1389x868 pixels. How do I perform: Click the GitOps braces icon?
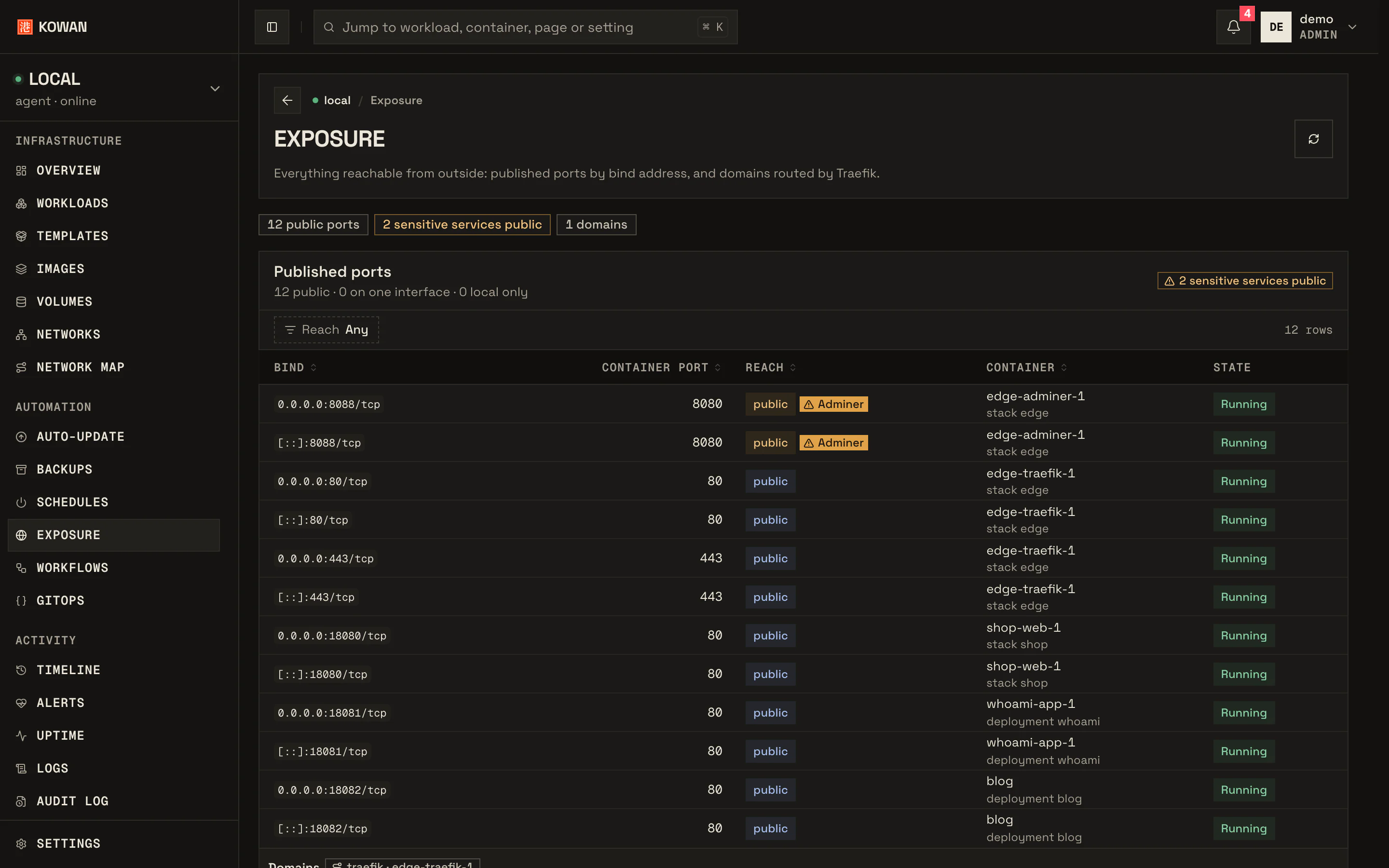(x=21, y=600)
